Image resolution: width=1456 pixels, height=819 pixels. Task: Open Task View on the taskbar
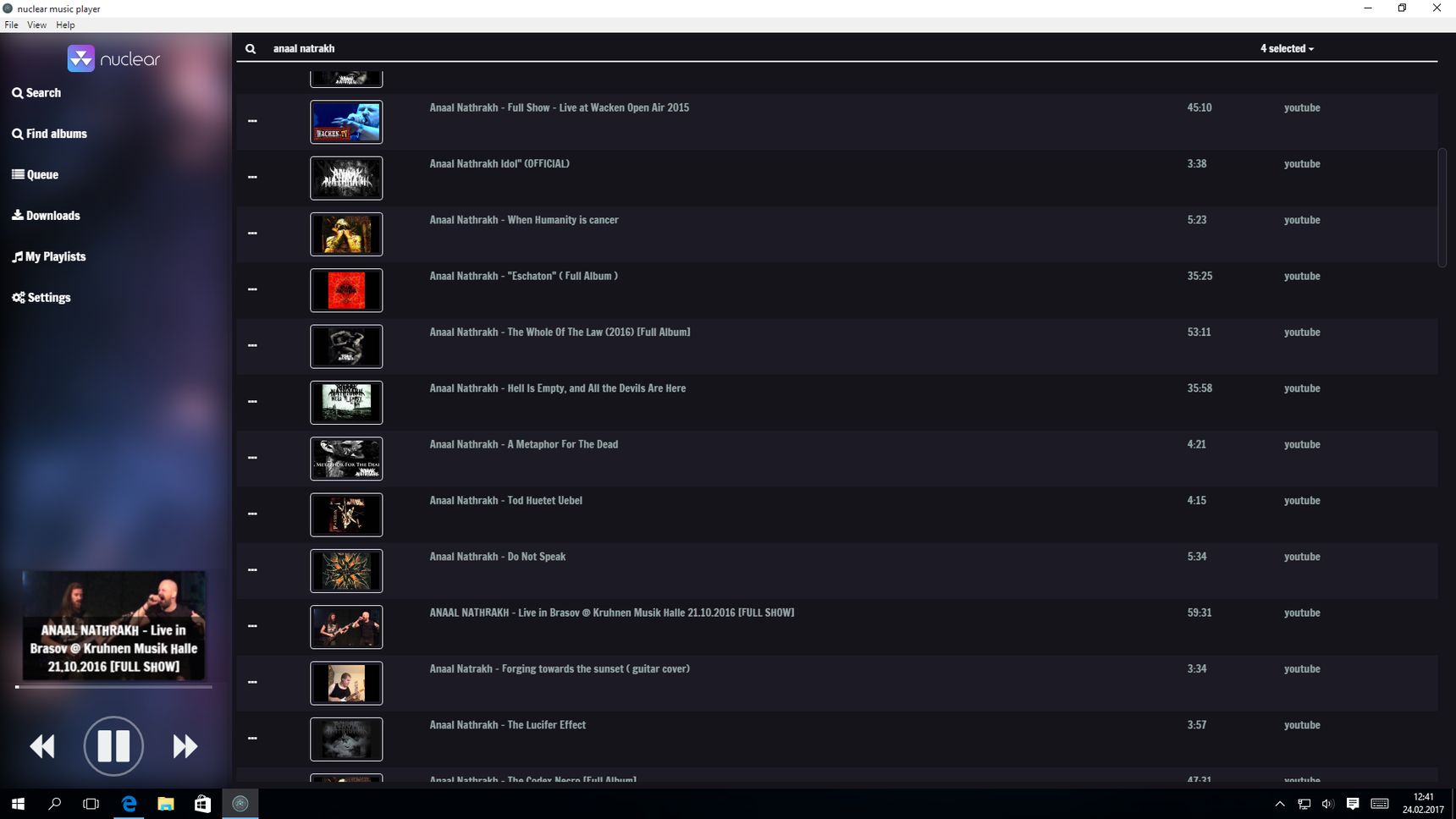91,804
